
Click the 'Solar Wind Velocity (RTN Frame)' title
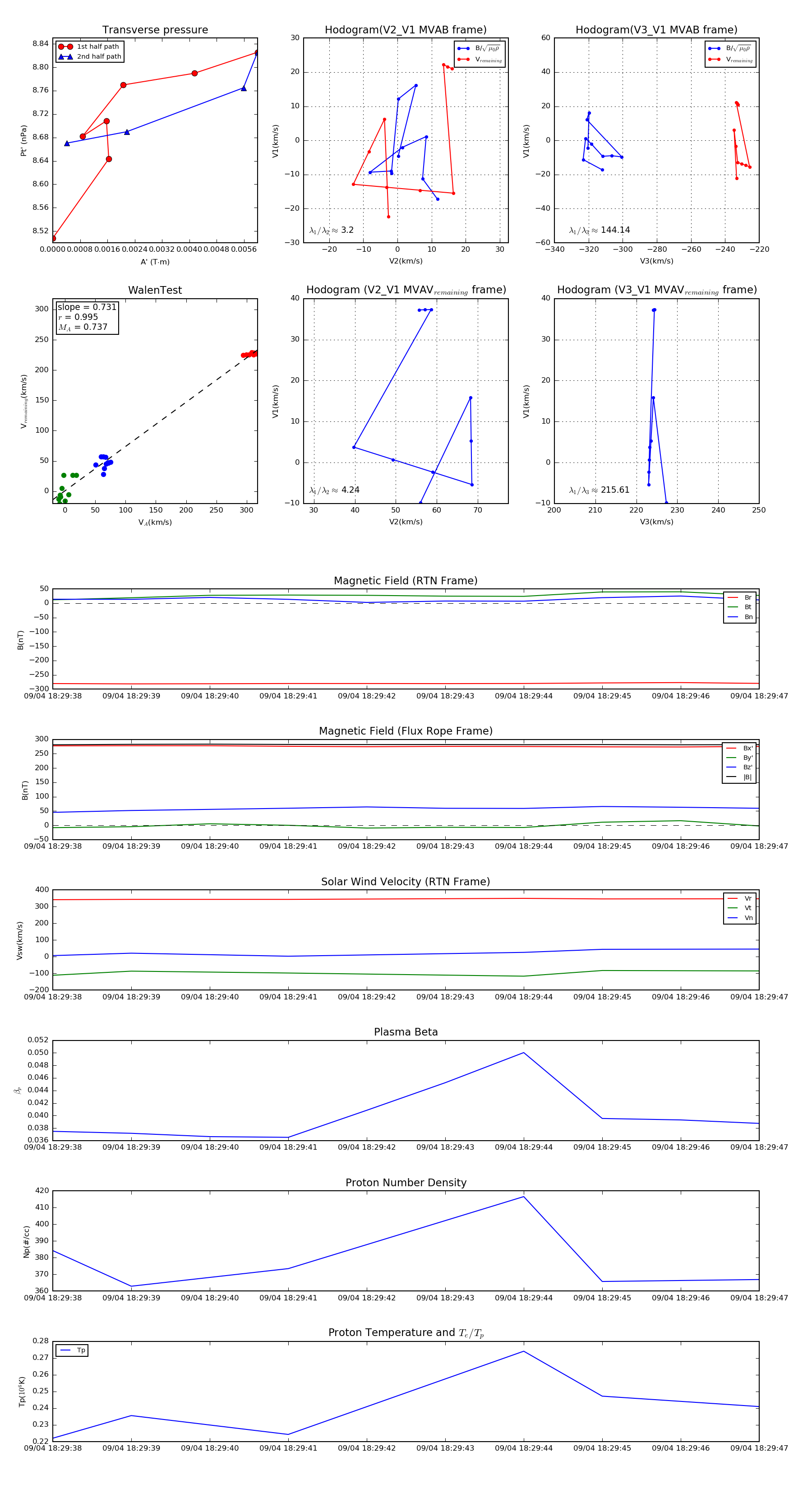click(405, 882)
